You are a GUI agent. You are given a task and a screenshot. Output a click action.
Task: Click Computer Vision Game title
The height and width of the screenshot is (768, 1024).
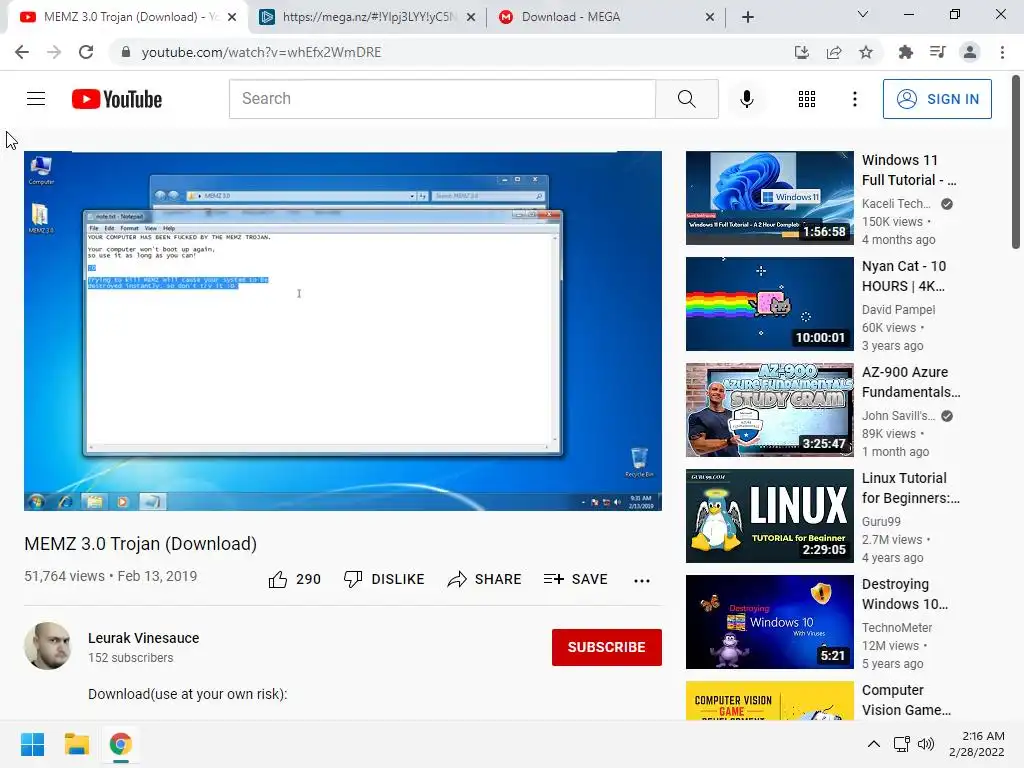tap(906, 700)
